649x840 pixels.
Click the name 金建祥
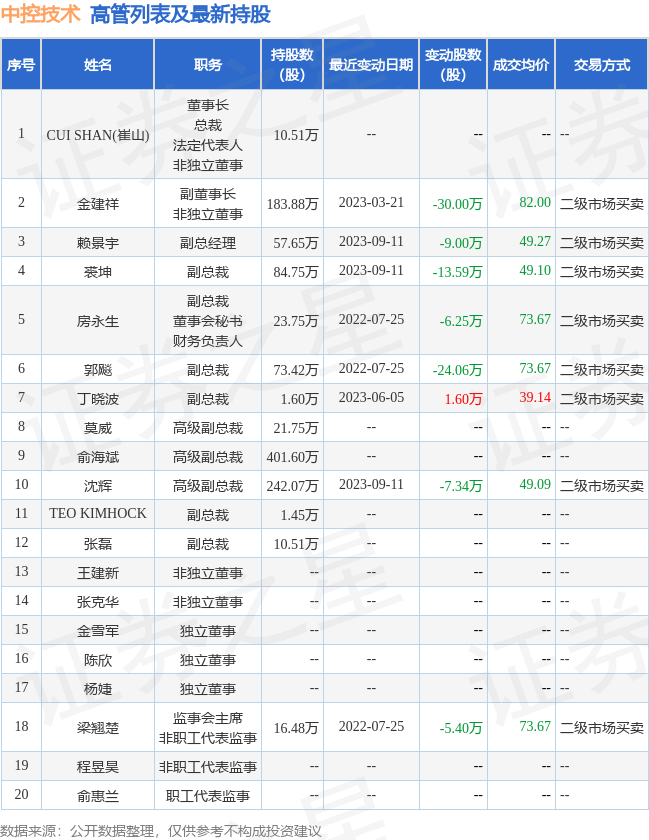98,204
